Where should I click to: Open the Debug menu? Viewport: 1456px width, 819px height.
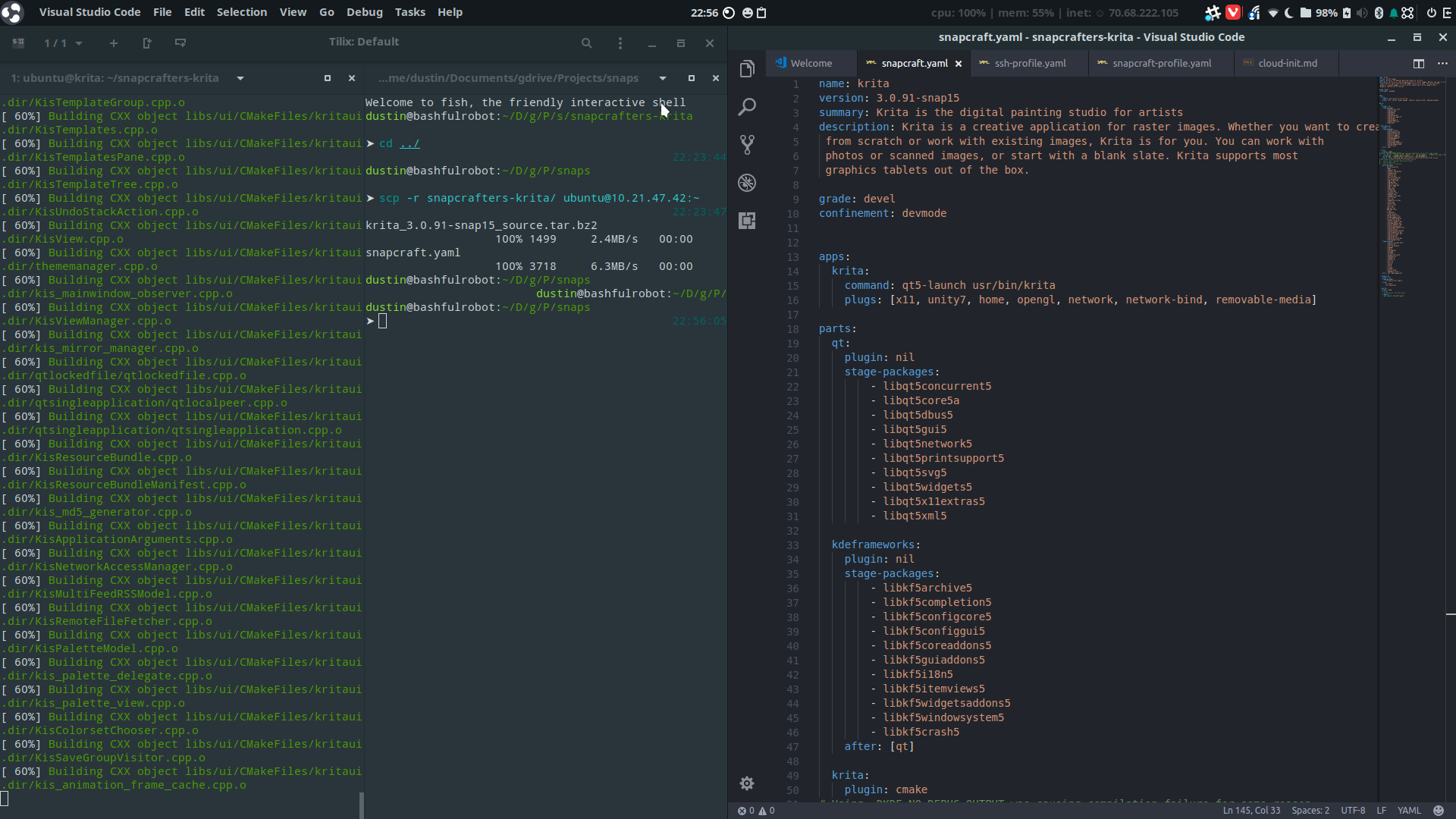point(365,12)
